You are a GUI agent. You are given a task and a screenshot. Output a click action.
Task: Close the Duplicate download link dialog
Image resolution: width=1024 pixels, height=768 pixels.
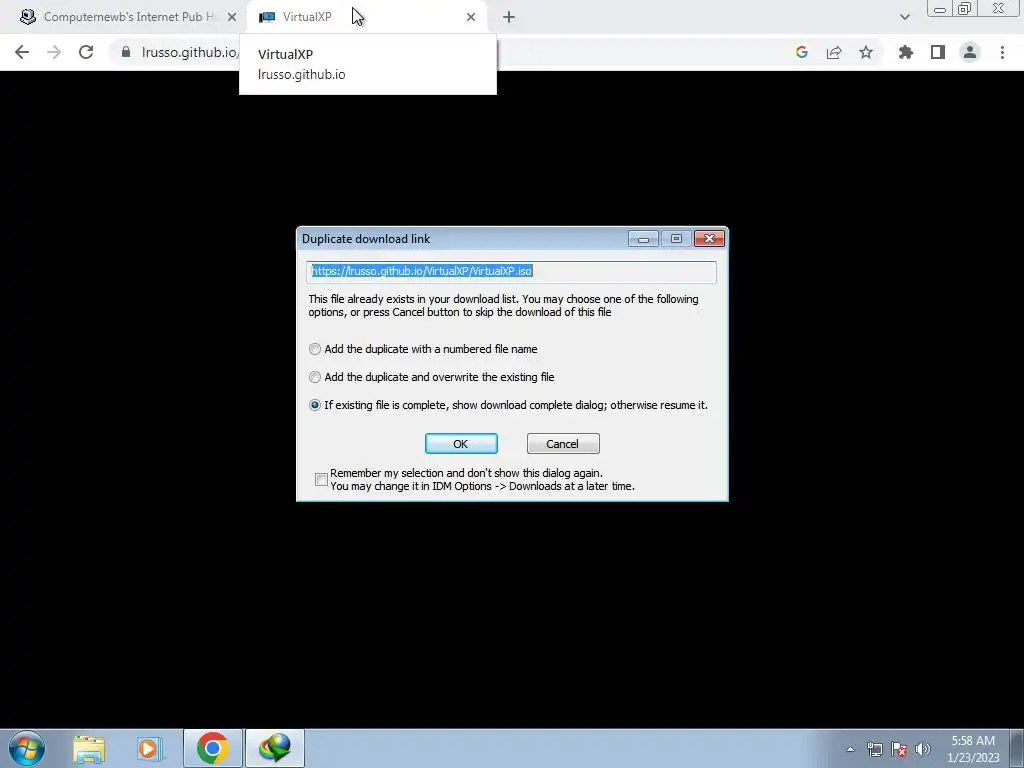(709, 239)
